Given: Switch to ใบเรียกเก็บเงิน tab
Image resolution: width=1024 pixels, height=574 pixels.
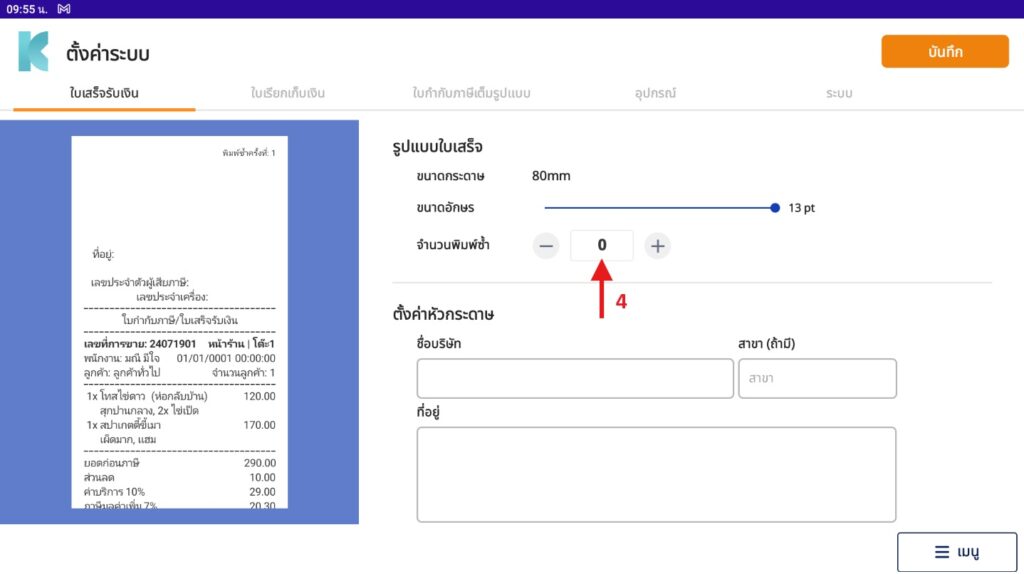Looking at the screenshot, I should point(287,93).
